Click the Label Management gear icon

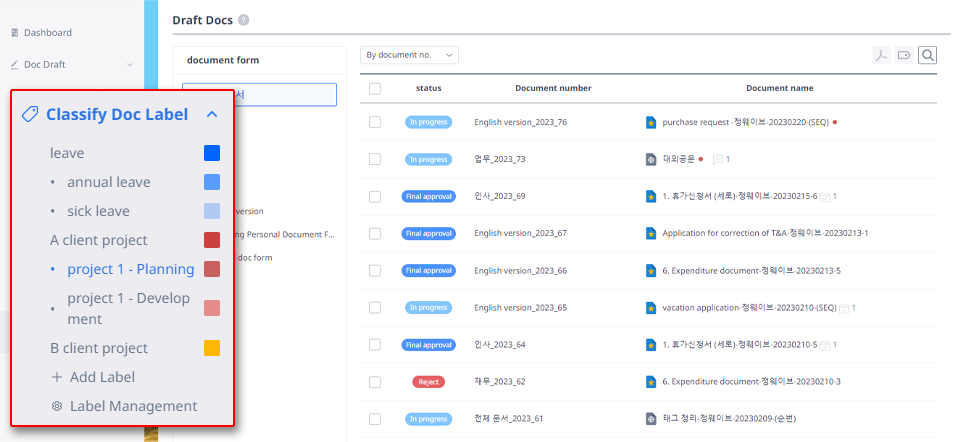tap(57, 406)
